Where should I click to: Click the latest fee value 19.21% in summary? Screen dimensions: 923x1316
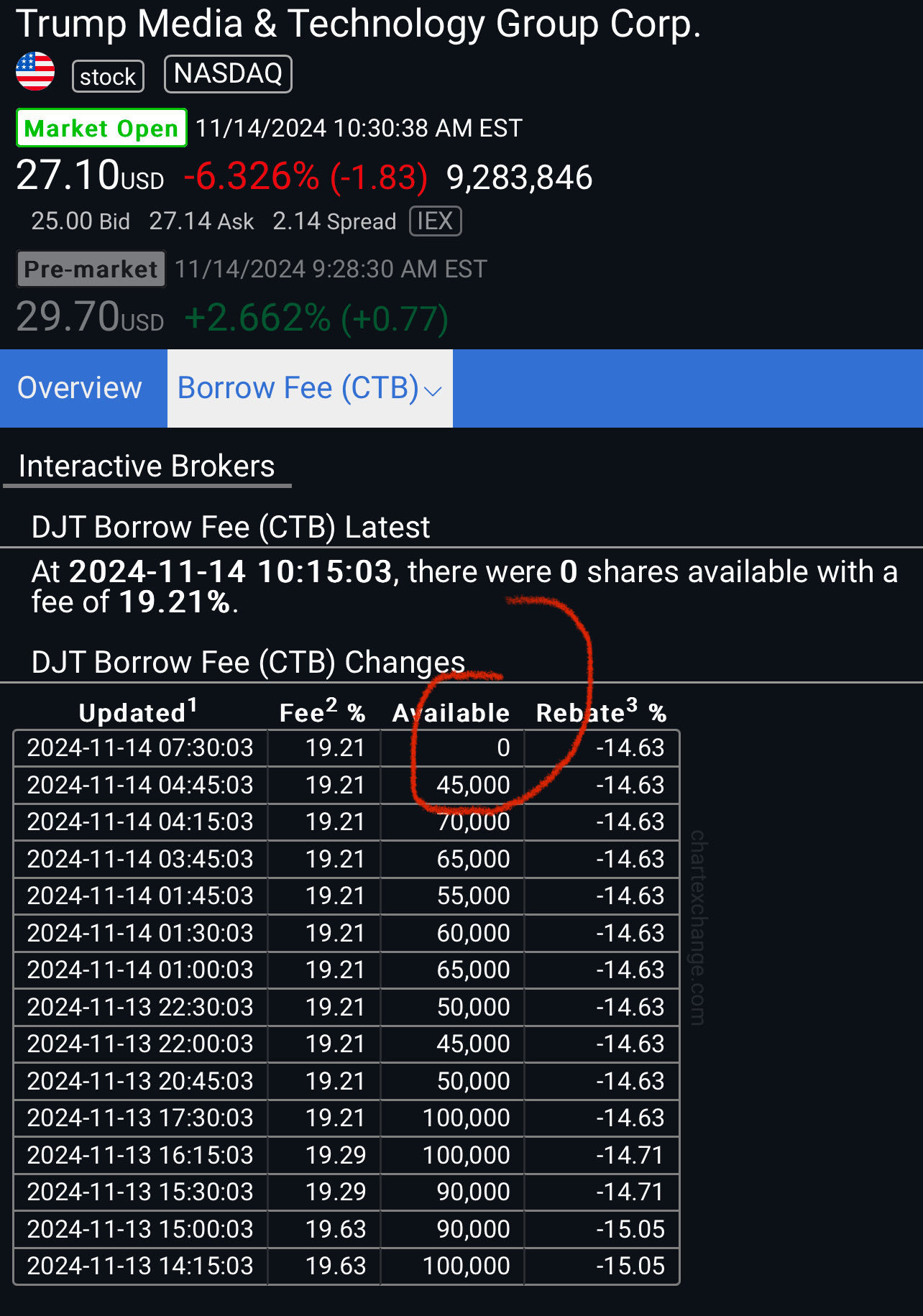pyautogui.click(x=175, y=602)
